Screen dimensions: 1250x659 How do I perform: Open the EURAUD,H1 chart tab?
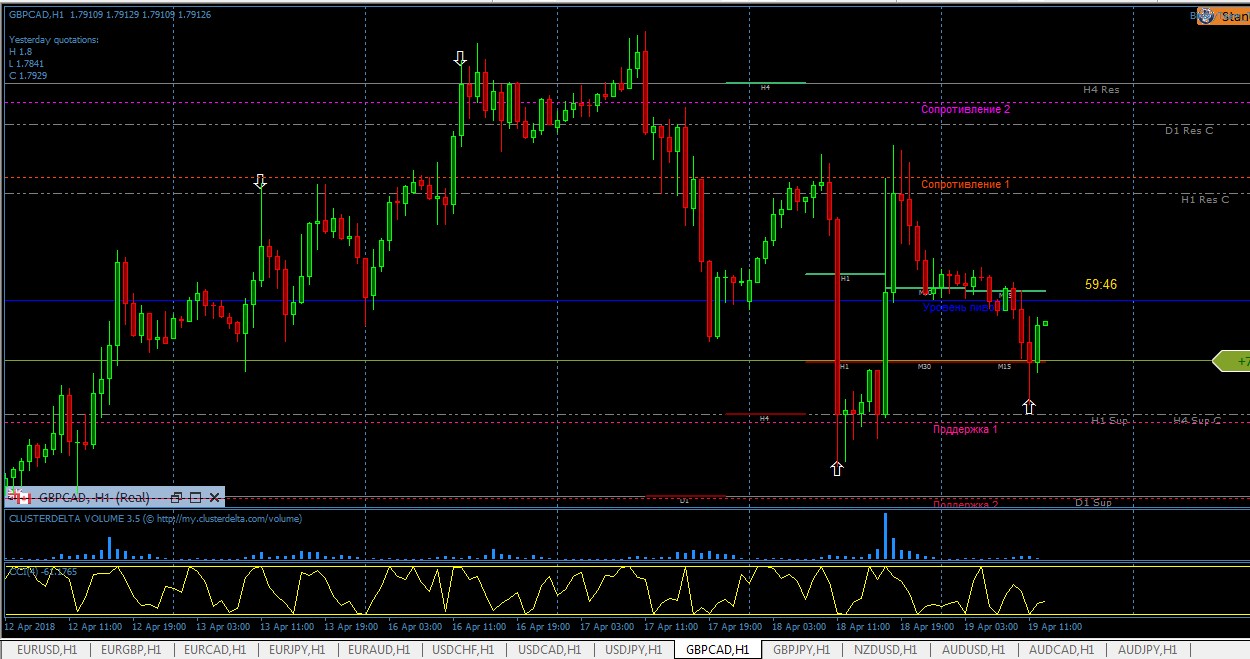pos(378,650)
